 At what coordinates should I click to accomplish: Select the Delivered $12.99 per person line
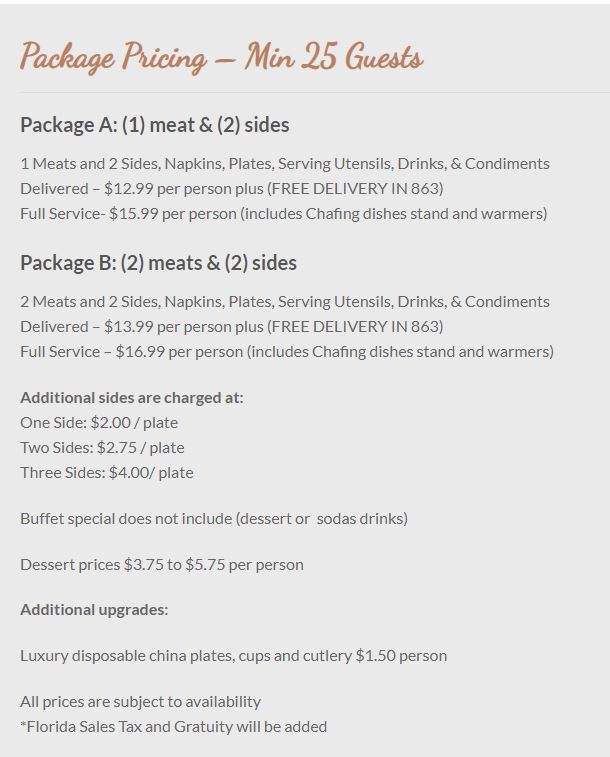click(x=231, y=188)
